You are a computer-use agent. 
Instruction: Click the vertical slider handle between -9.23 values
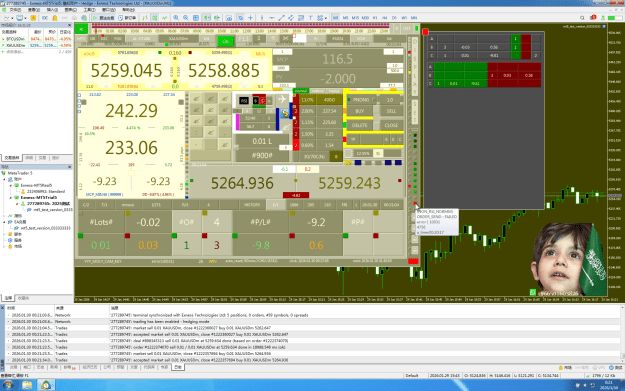click(131, 173)
